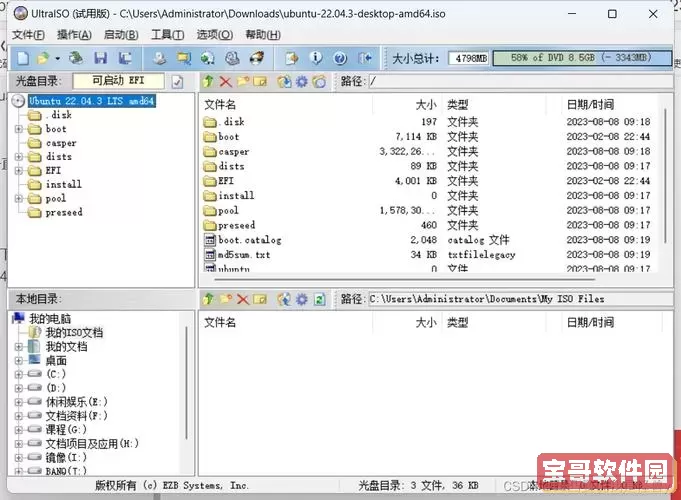The width and height of the screenshot is (681, 500).
Task: Click the Open ISO file icon
Action: point(43,58)
